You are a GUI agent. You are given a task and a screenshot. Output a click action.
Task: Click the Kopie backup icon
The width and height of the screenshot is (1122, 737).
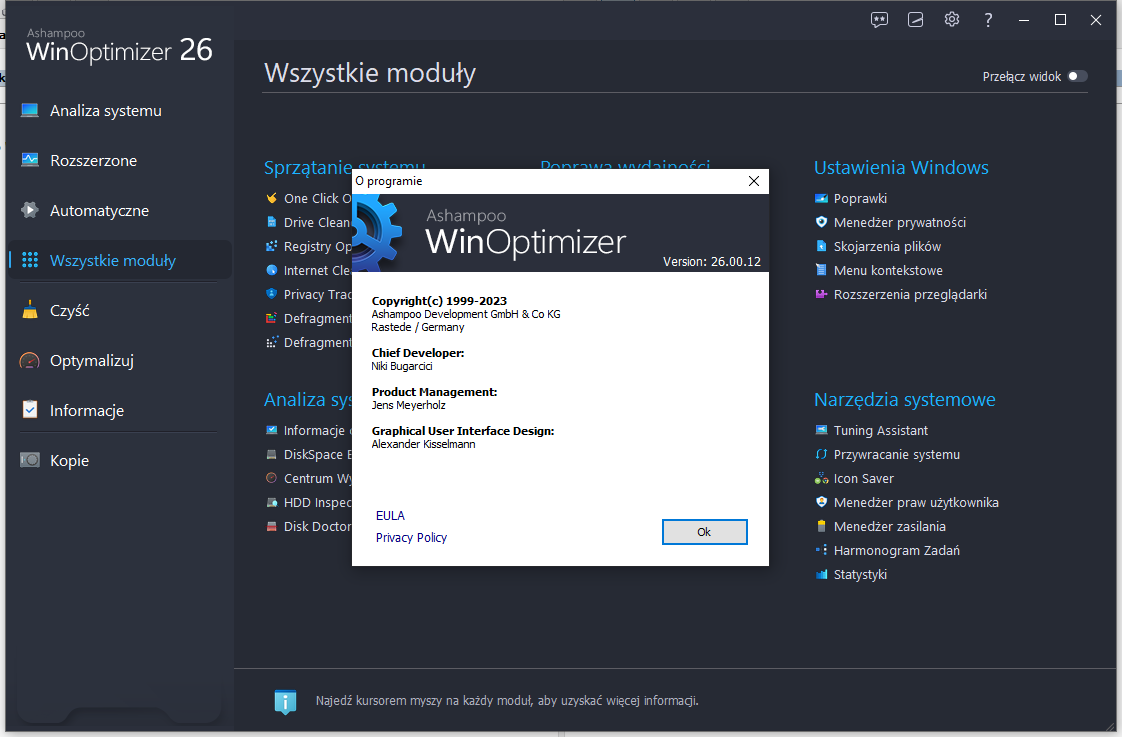point(29,459)
